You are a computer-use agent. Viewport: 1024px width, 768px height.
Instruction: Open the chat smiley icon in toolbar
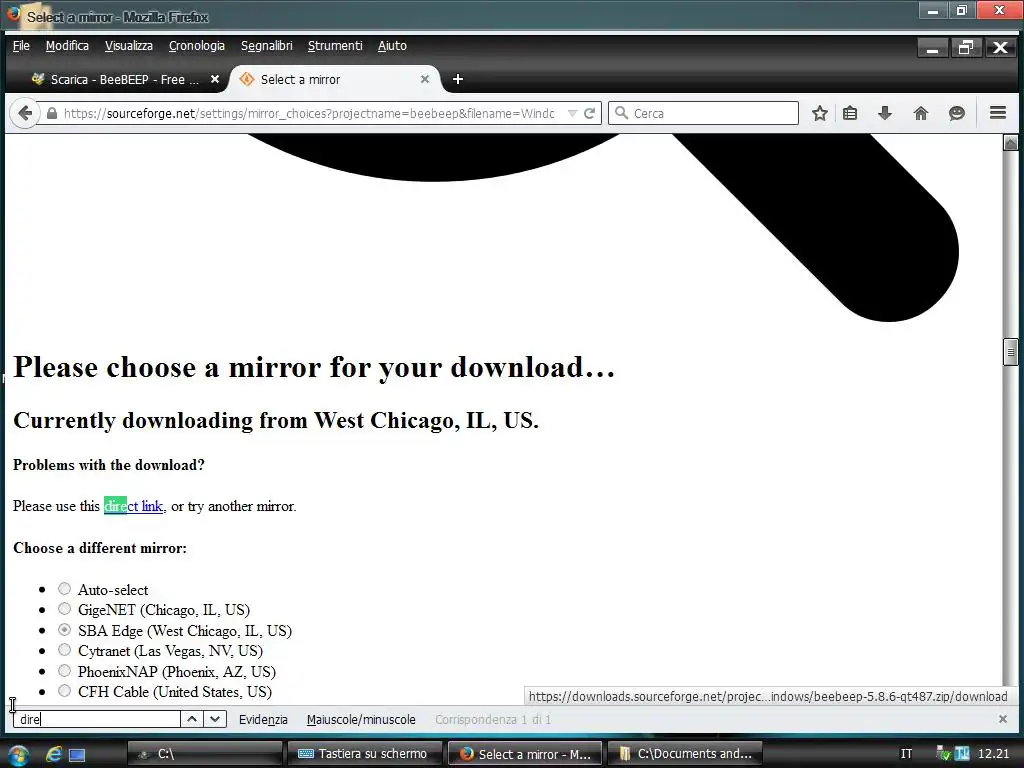pos(957,113)
